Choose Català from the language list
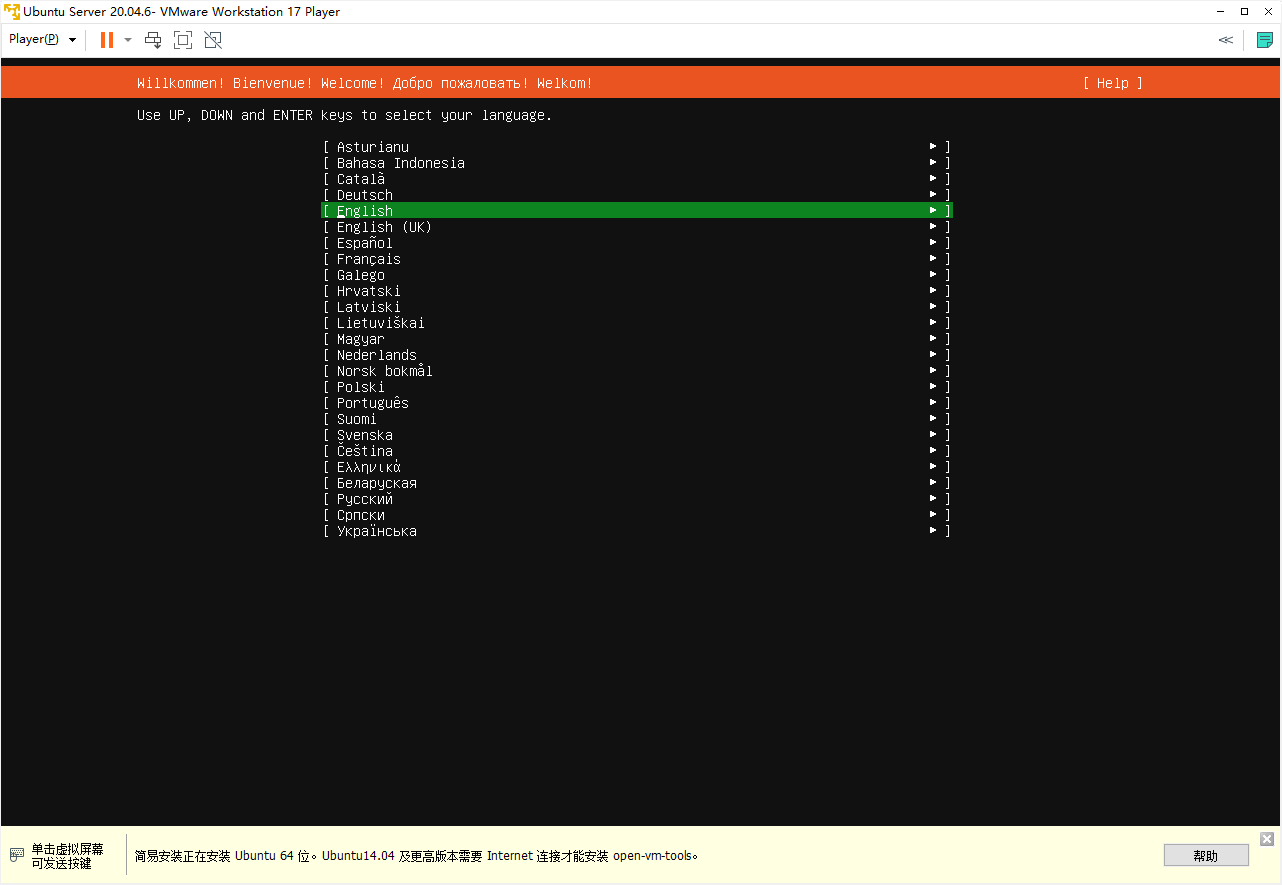The image size is (1282, 885). [x=637, y=179]
